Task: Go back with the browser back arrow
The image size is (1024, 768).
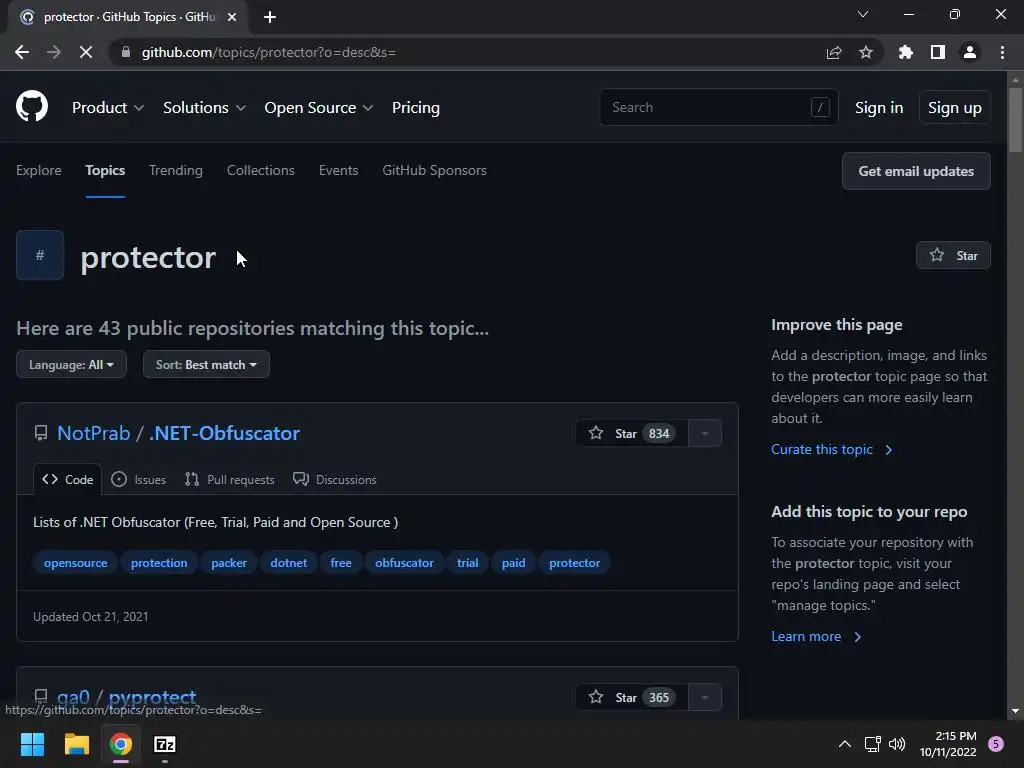Action: click(x=22, y=52)
